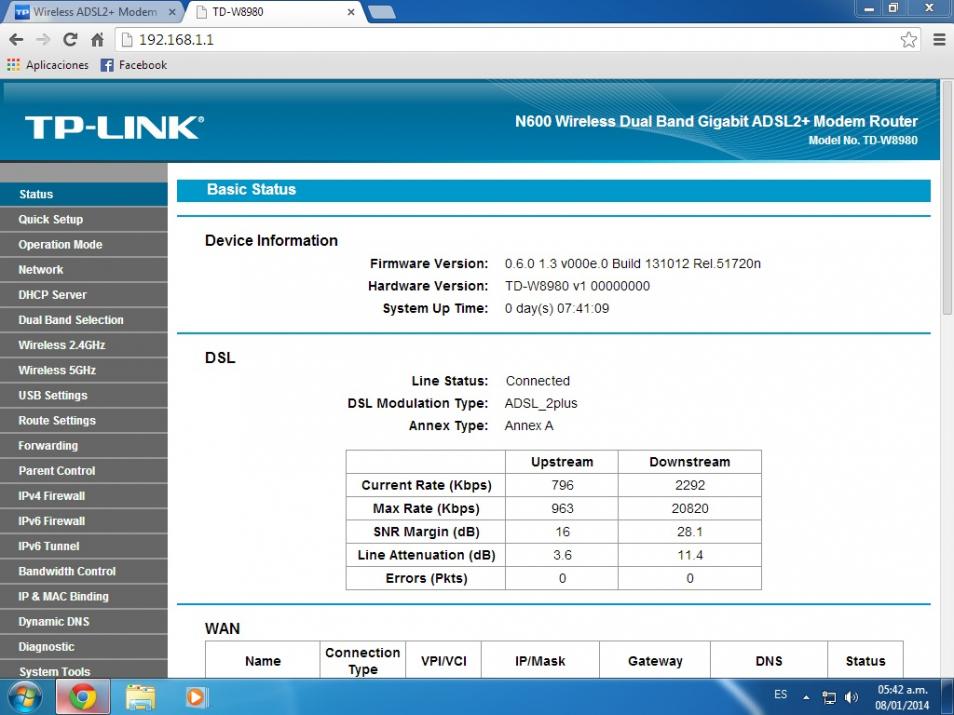Open File Explorer from the taskbar
954x715 pixels.
(141, 696)
